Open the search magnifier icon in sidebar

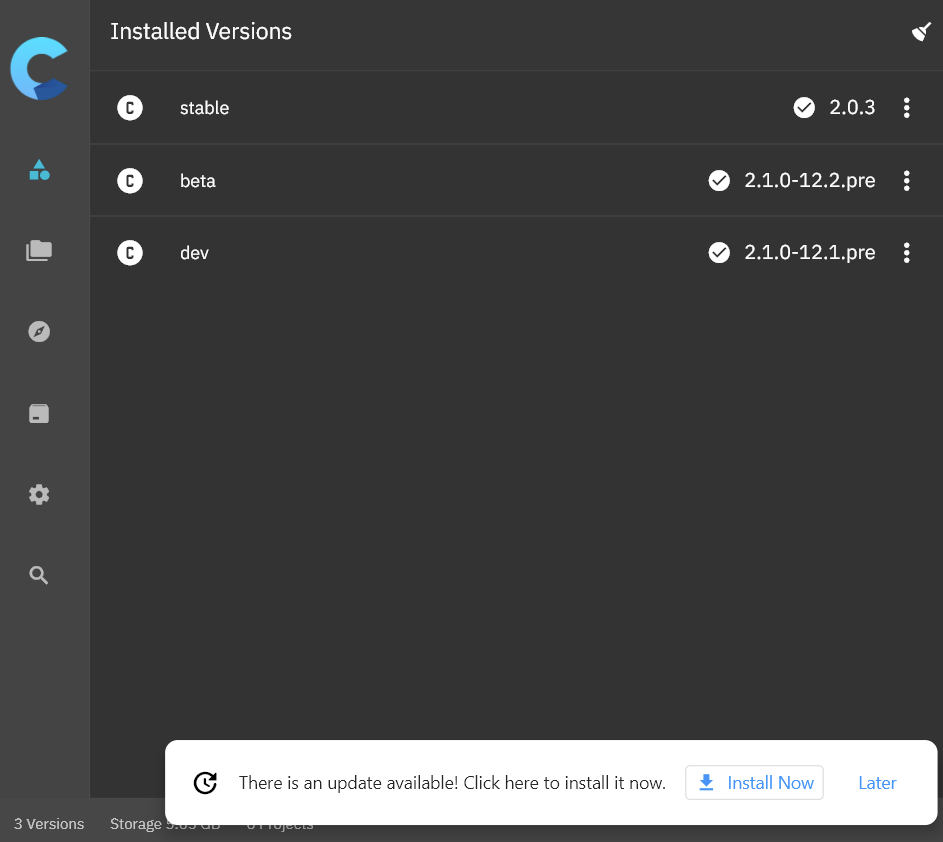39,575
